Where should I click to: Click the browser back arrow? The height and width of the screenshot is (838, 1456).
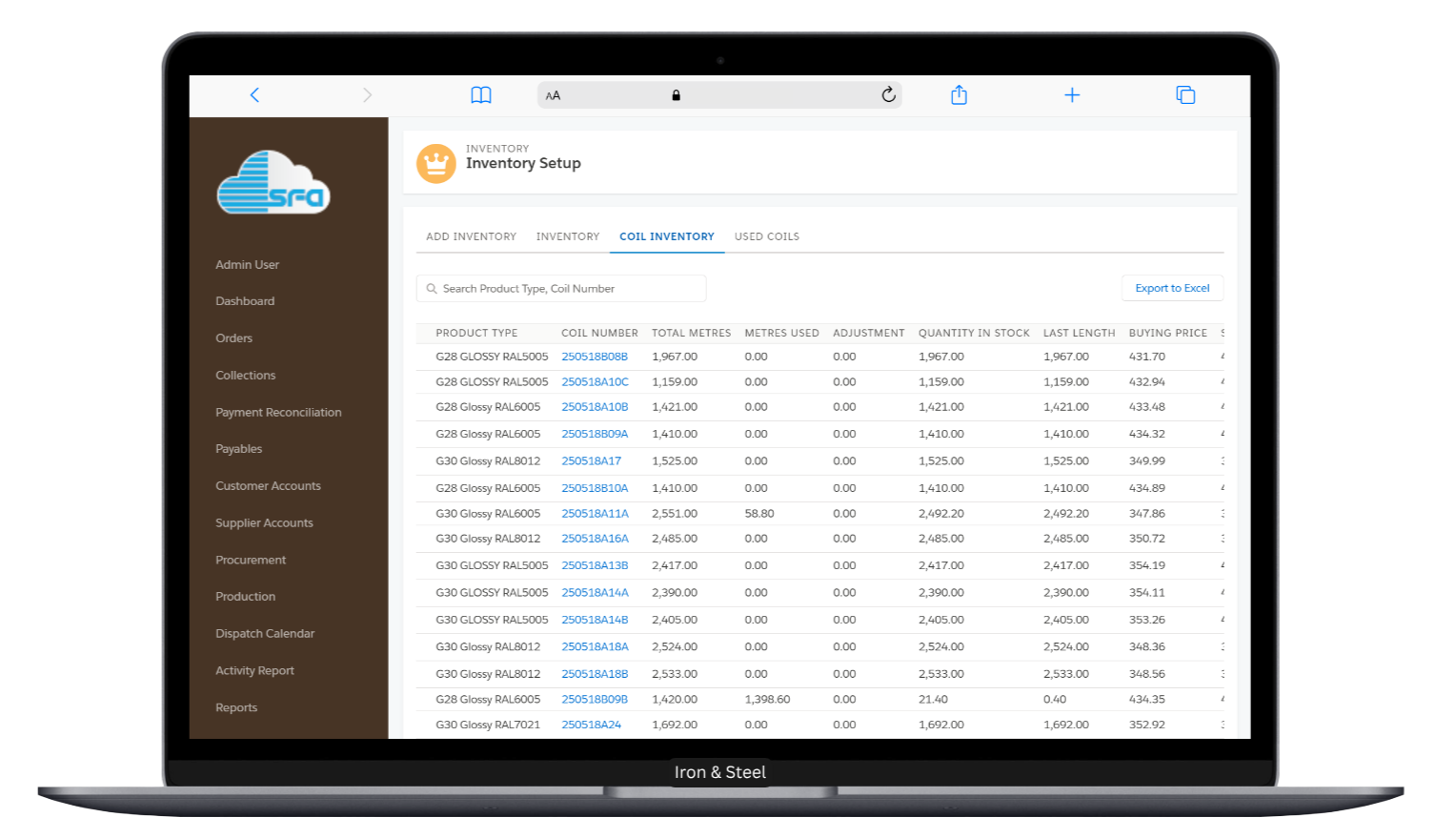coord(254,95)
